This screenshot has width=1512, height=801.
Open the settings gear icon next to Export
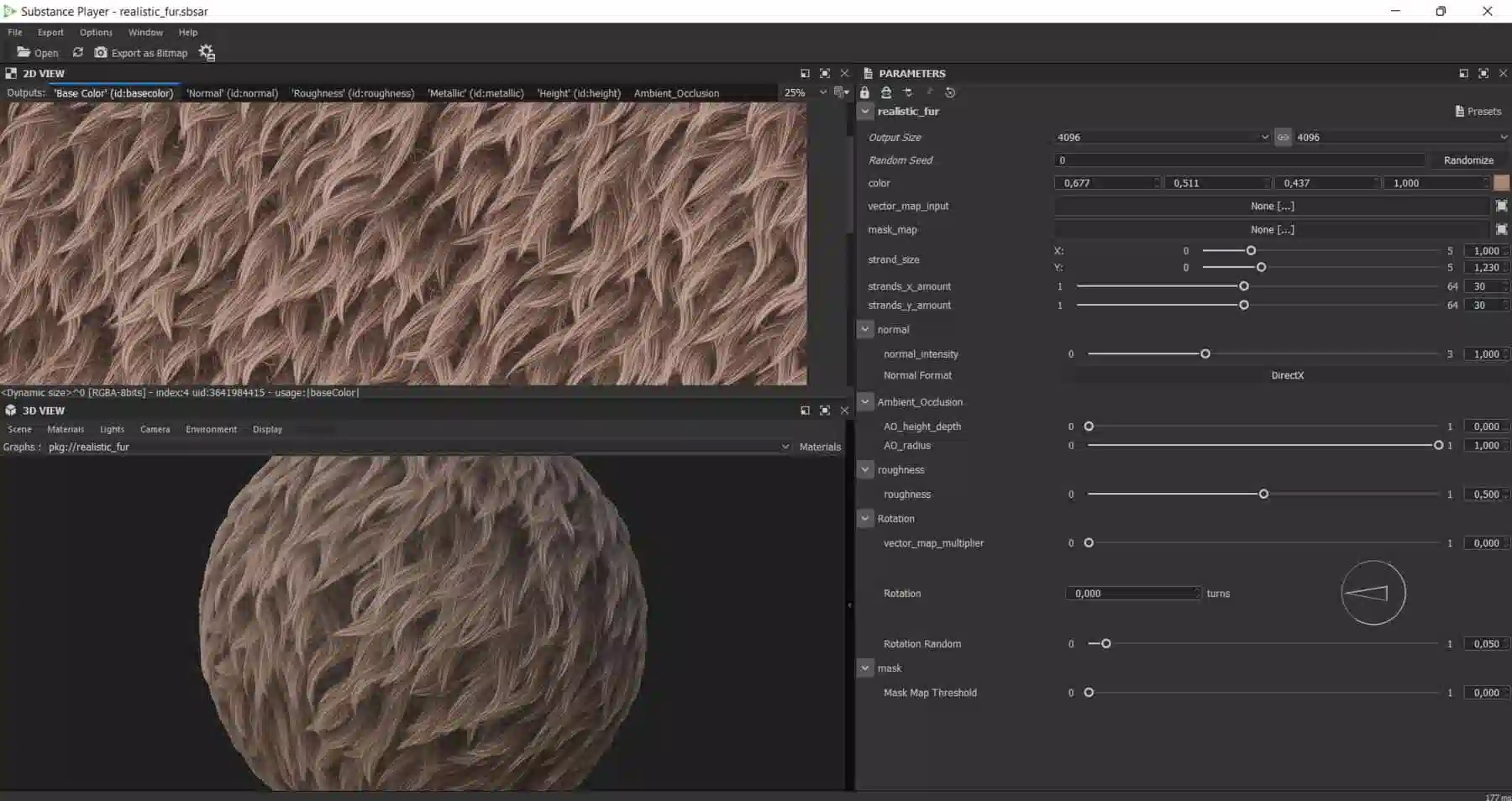point(207,52)
